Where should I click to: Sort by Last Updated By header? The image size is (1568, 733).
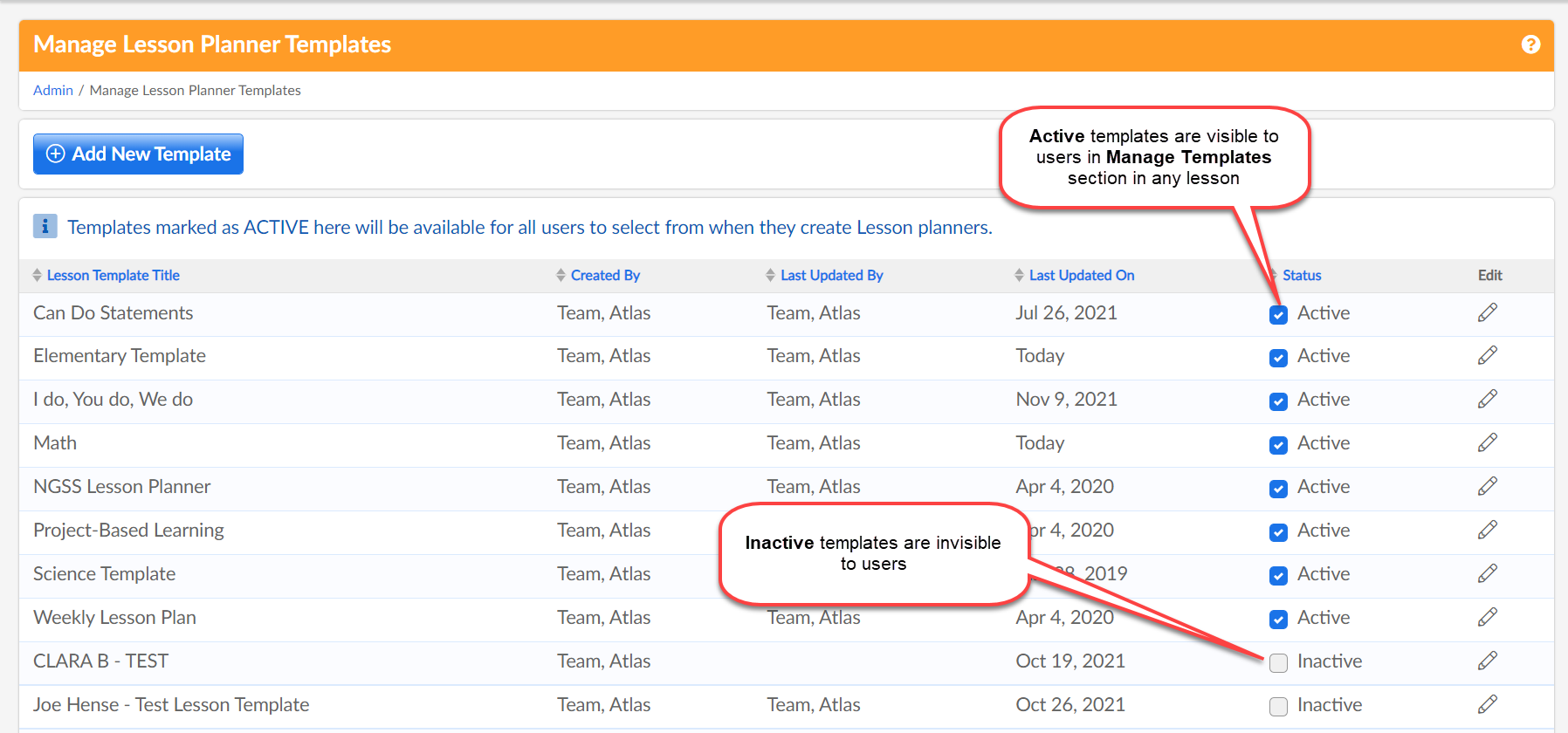click(x=831, y=275)
